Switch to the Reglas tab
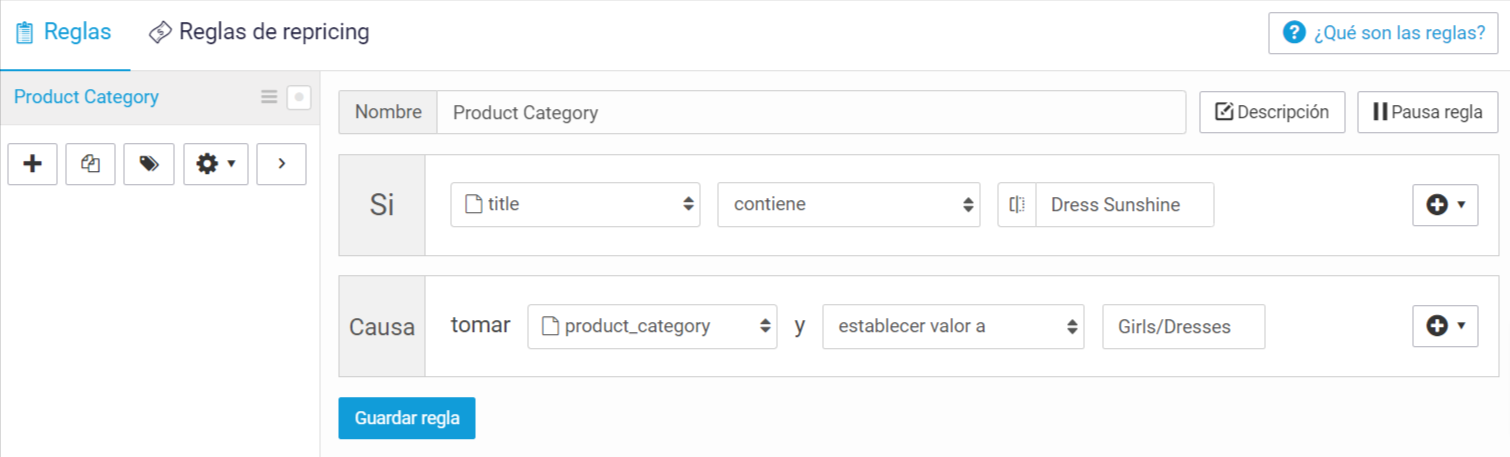The width and height of the screenshot is (1510, 457). click(x=64, y=32)
